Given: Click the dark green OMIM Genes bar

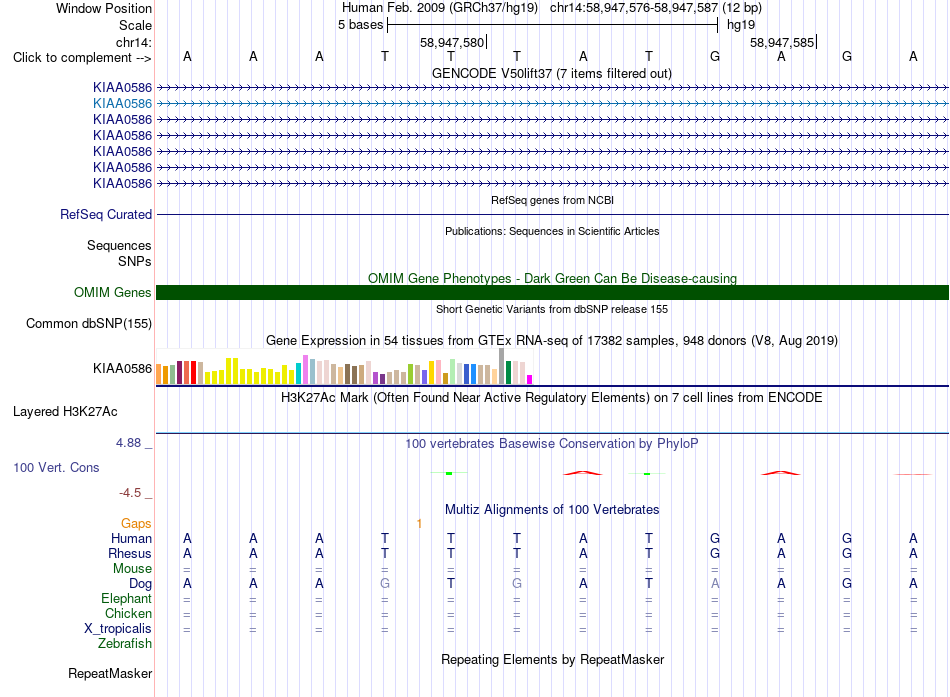Looking at the screenshot, I should [552, 293].
